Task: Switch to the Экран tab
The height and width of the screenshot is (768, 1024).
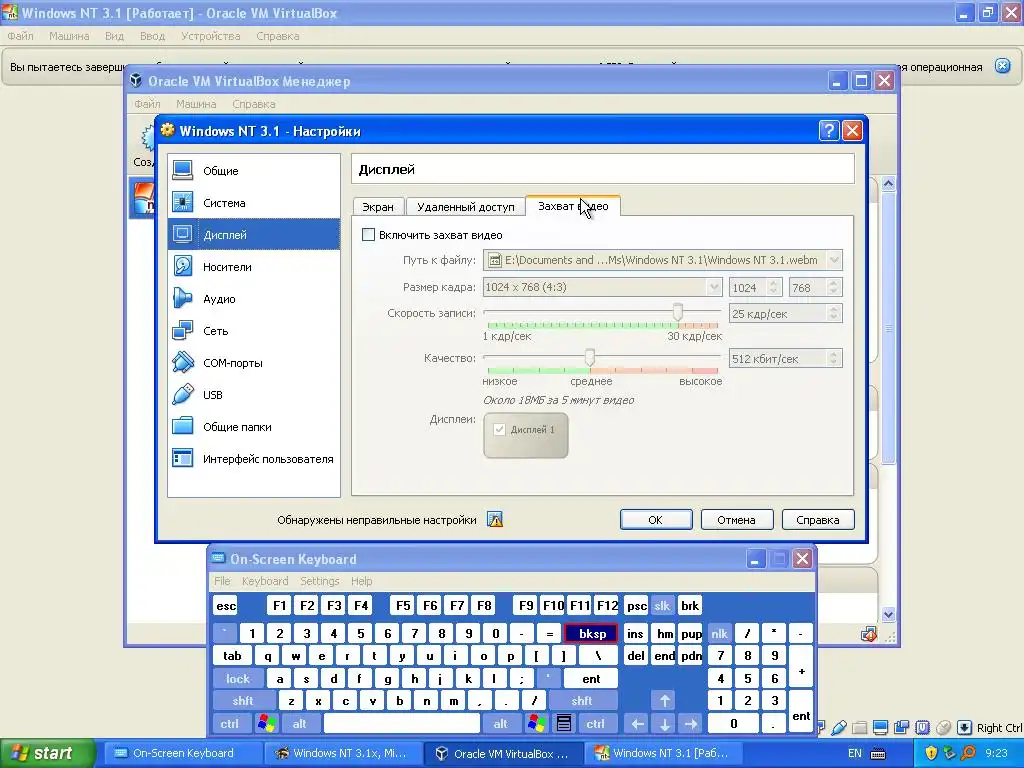Action: [x=378, y=206]
